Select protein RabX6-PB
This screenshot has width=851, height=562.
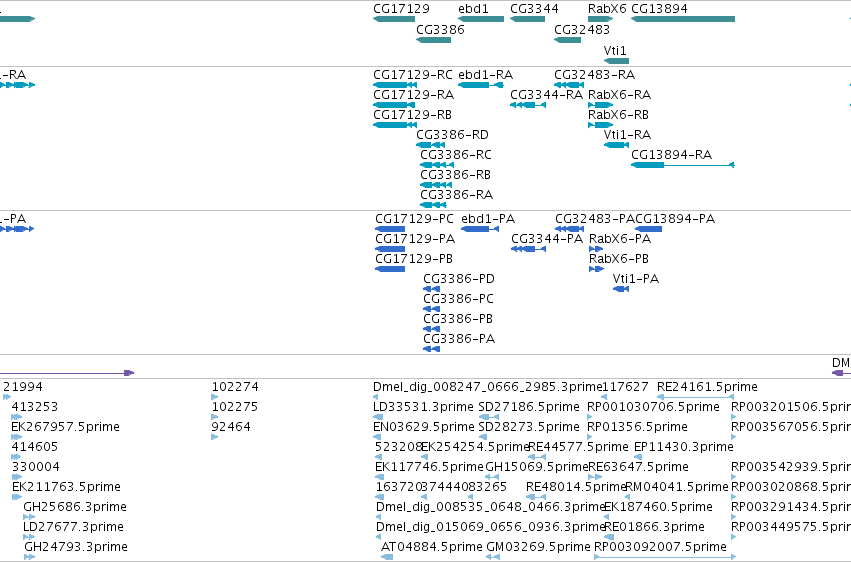coord(596,269)
